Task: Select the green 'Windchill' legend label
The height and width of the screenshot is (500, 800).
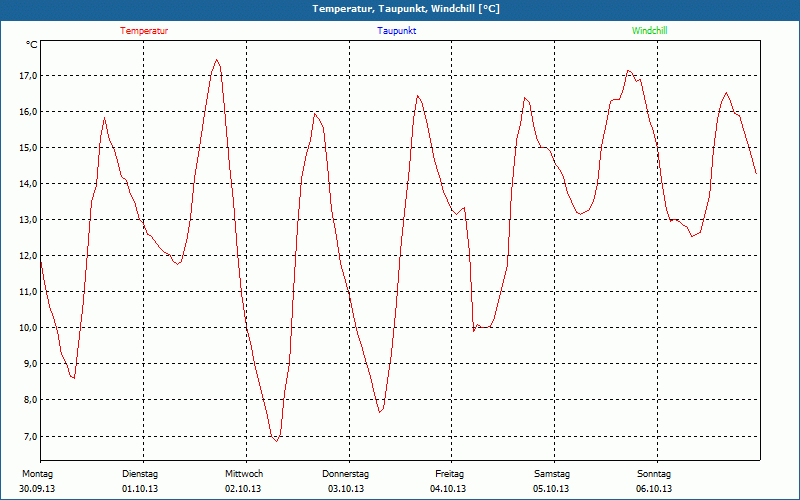Action: [x=649, y=31]
